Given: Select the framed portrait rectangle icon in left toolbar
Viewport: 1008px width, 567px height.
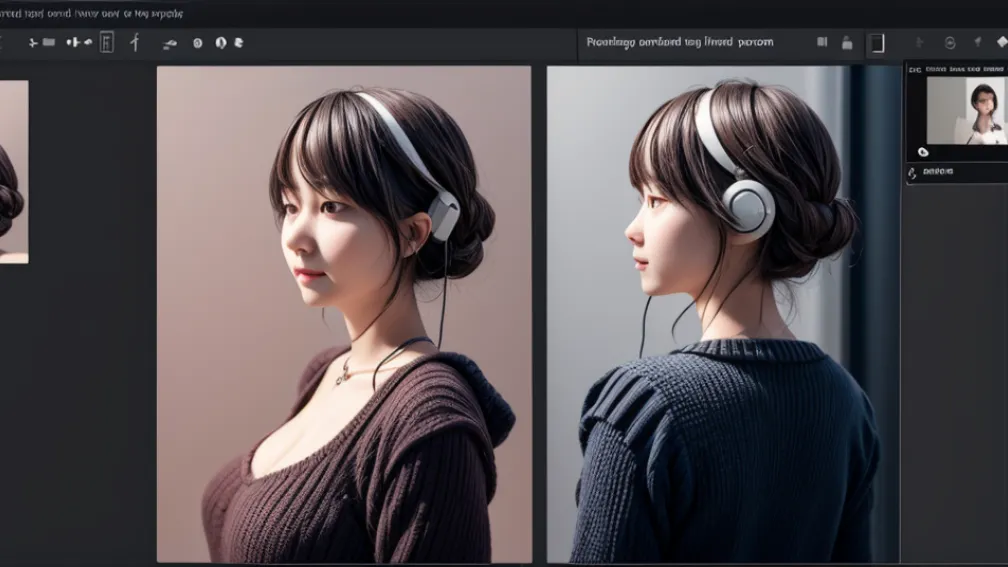Looking at the screenshot, I should tap(107, 42).
